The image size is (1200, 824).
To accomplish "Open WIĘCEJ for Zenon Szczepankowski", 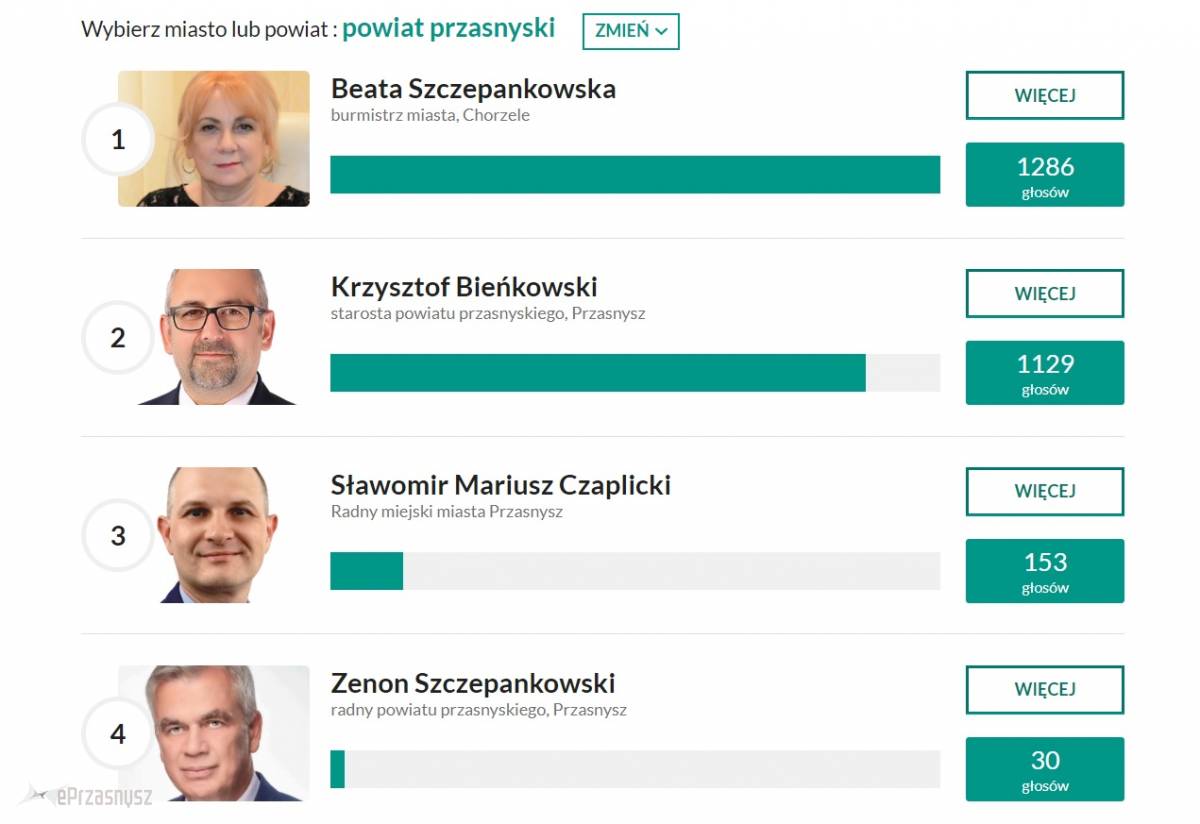I will (1045, 689).
